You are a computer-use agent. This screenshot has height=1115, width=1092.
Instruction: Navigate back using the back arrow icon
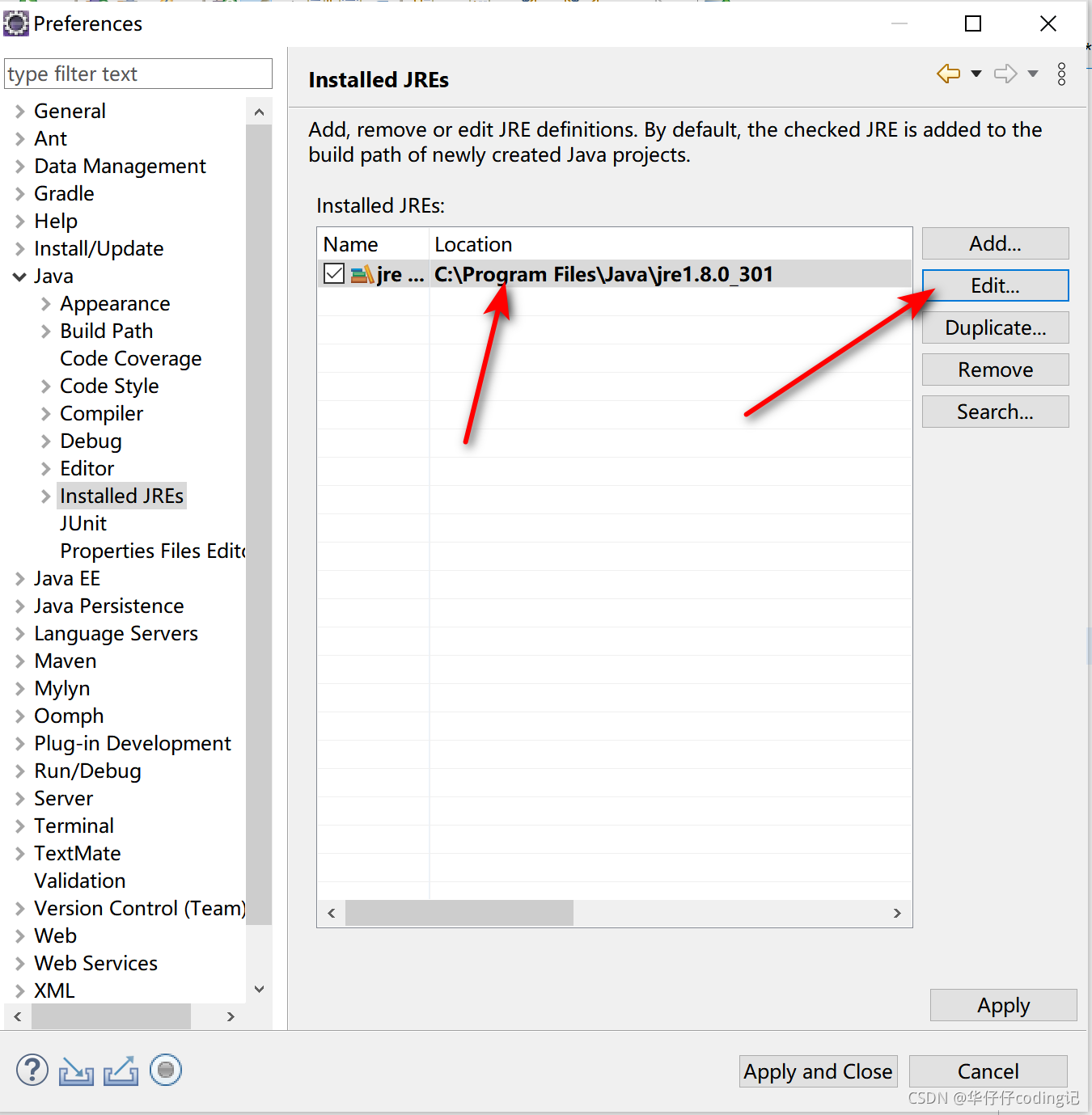coord(947,74)
